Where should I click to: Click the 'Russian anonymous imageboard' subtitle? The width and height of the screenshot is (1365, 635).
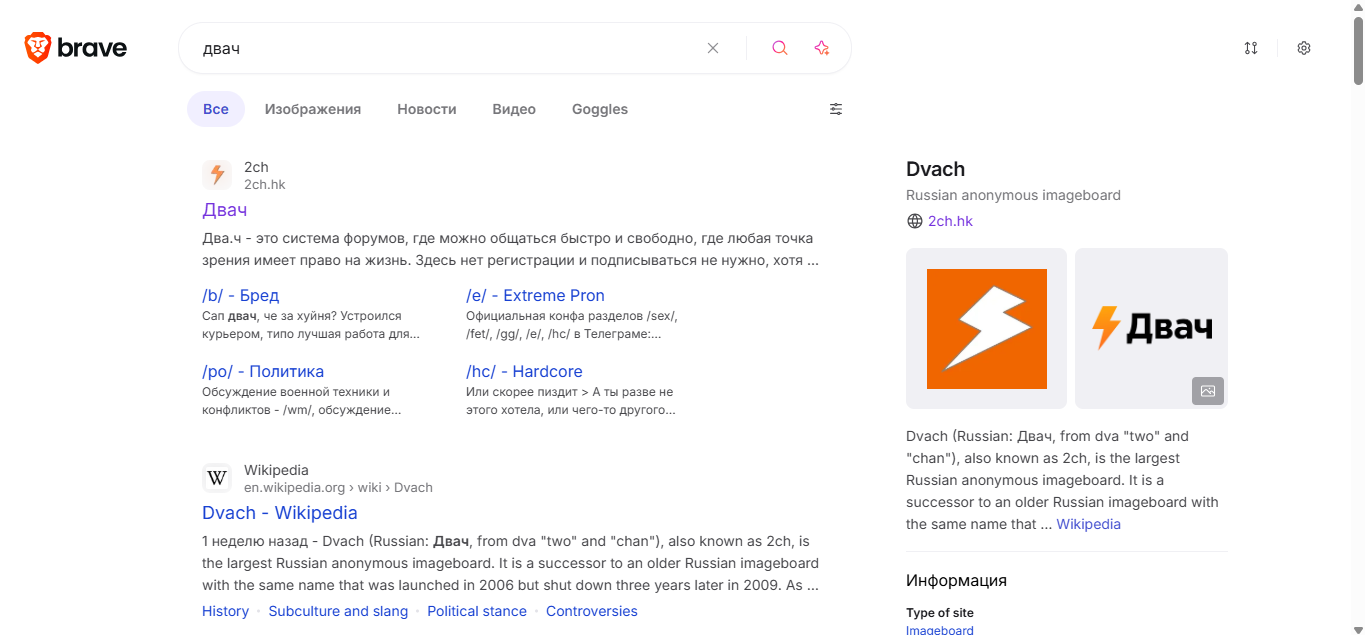pos(1013,195)
